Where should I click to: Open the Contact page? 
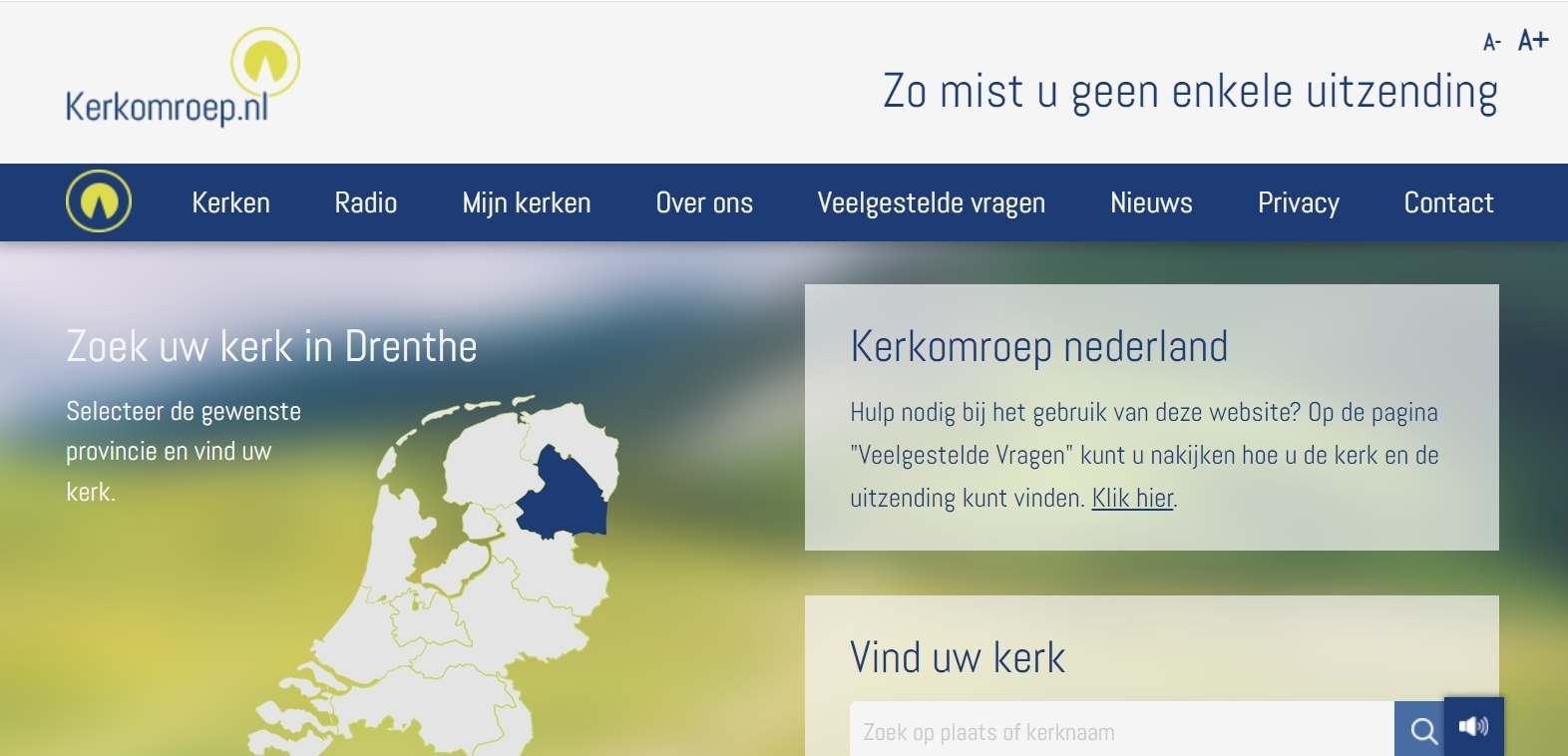pyautogui.click(x=1448, y=202)
